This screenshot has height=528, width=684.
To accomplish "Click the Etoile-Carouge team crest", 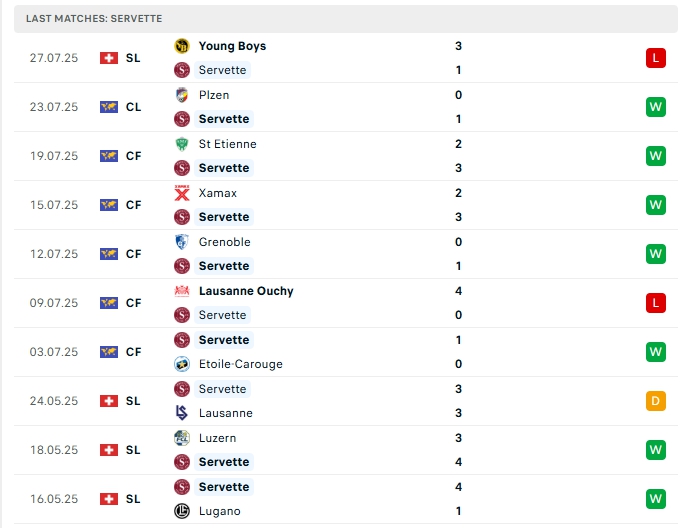I will (x=182, y=364).
